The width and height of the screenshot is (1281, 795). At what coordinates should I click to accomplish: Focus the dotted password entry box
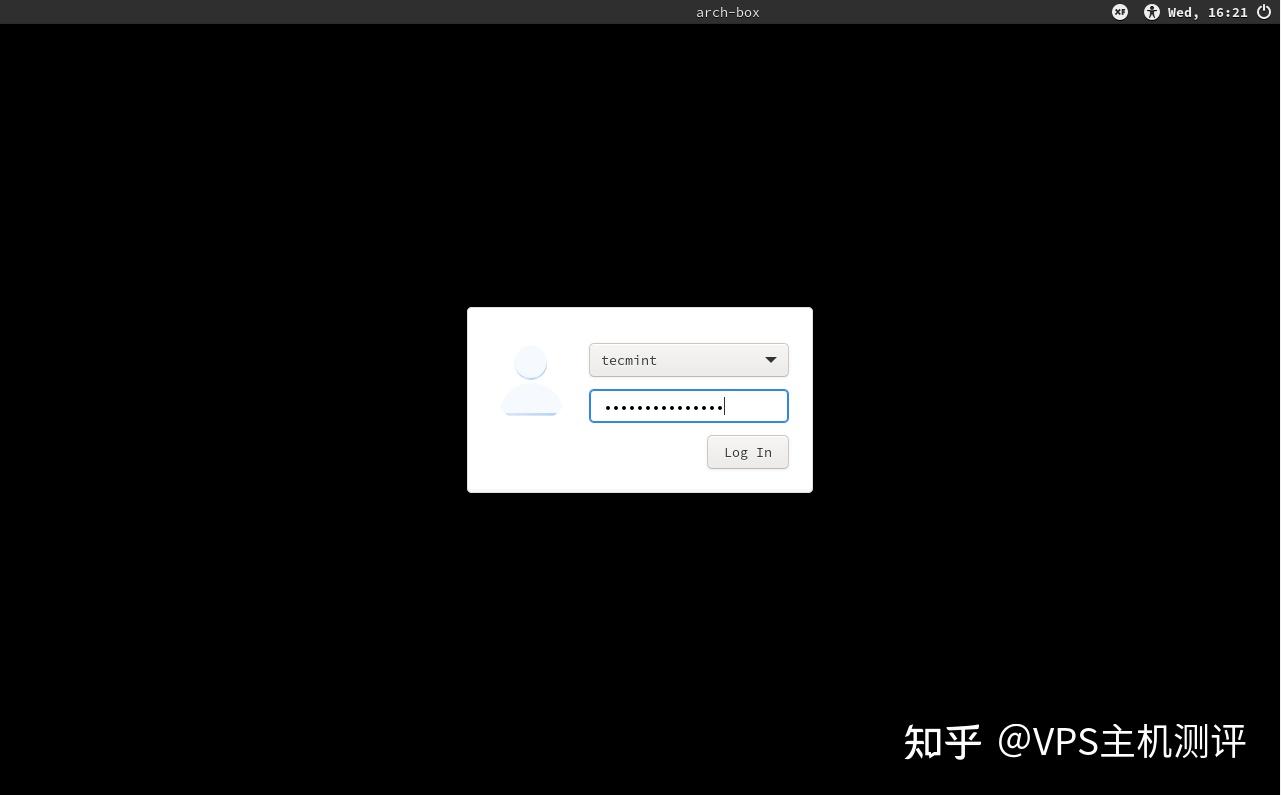(688, 405)
